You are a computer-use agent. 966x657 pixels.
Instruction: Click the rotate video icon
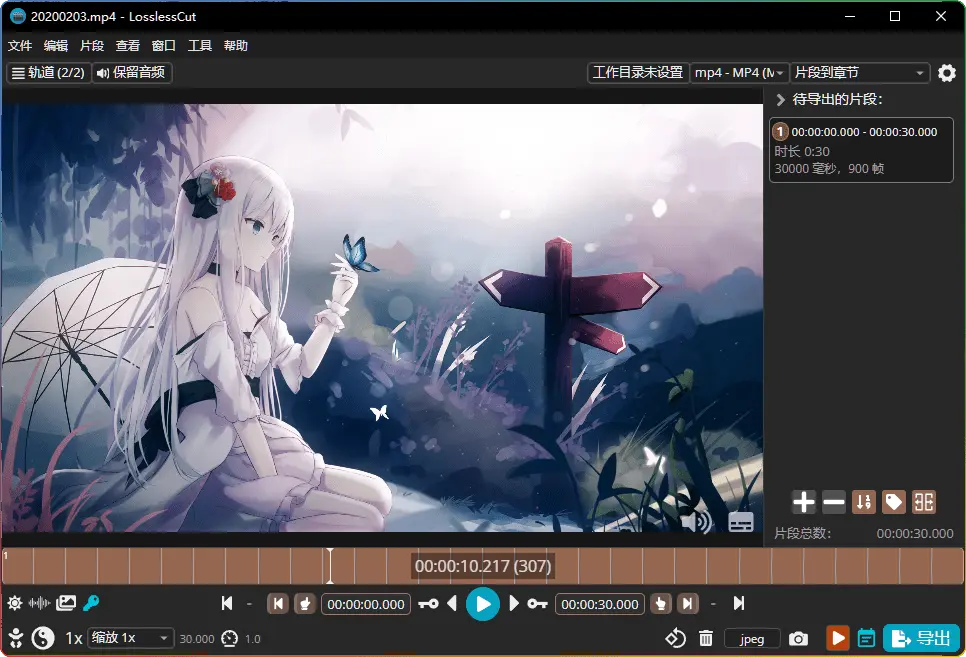676,639
